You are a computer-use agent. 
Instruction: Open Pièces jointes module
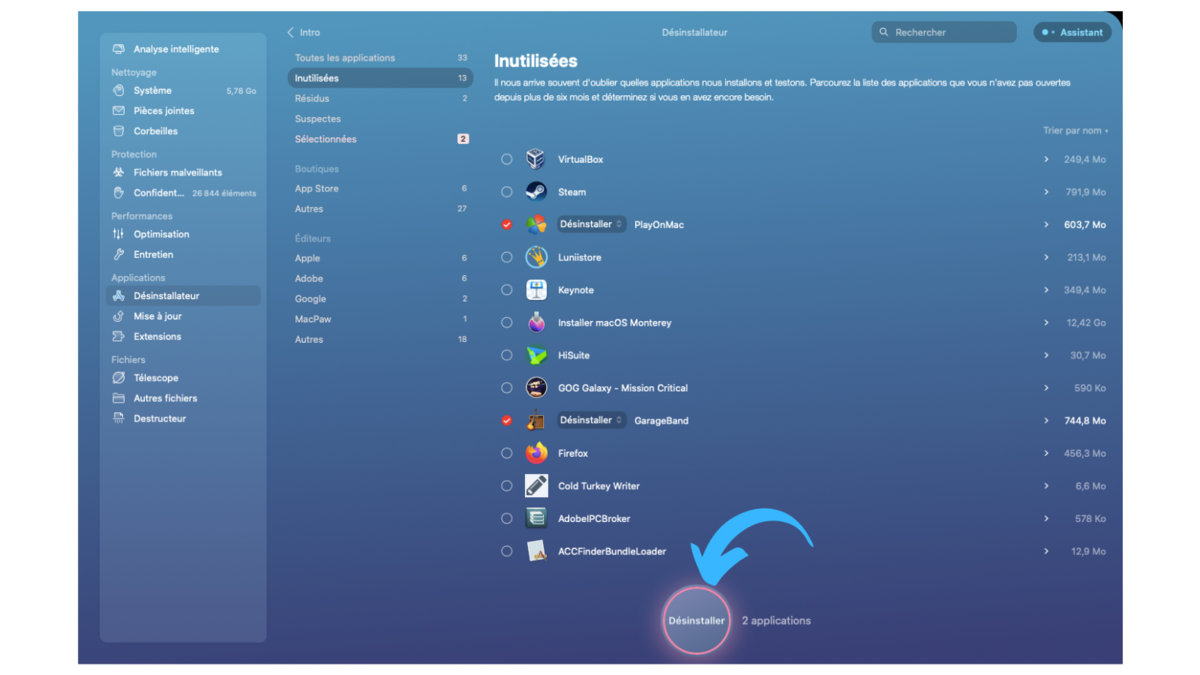[183, 111]
